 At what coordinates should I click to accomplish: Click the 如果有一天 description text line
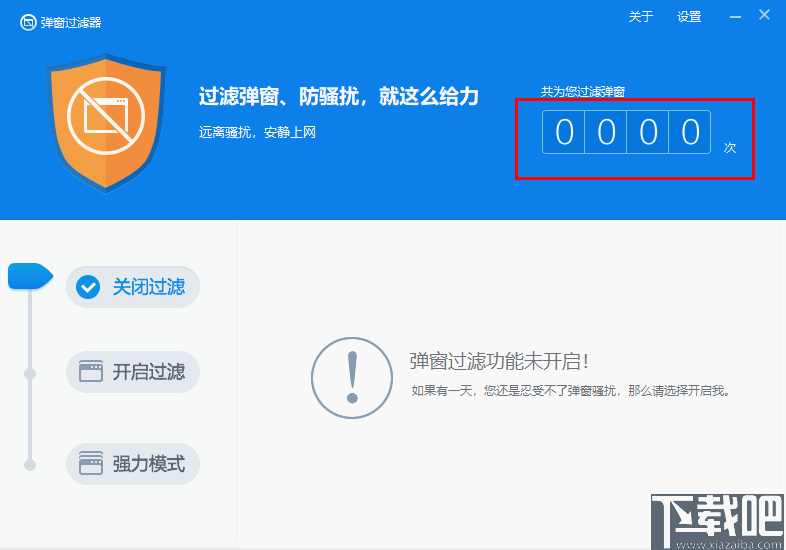(571, 391)
